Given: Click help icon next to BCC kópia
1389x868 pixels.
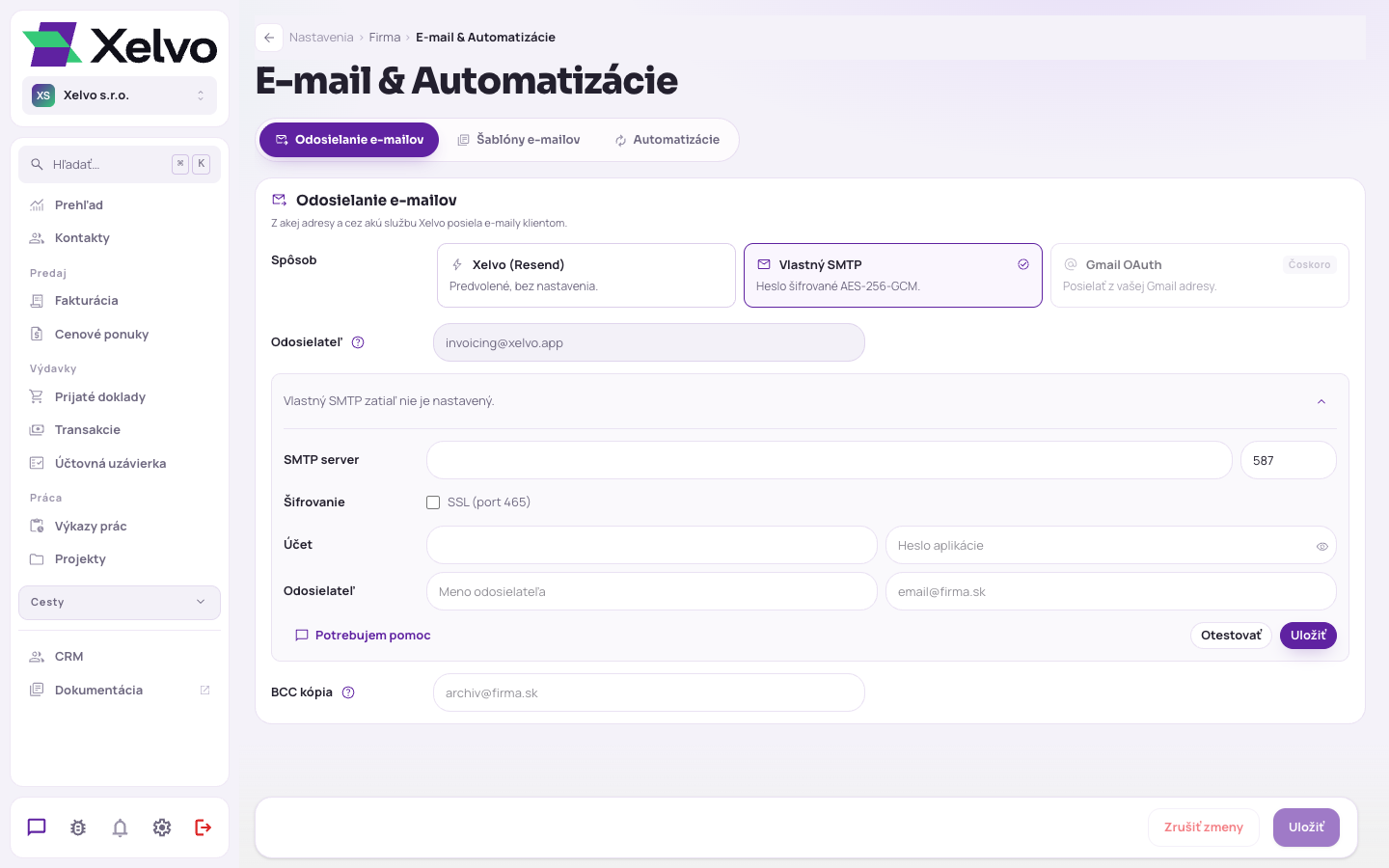Looking at the screenshot, I should tap(348, 692).
